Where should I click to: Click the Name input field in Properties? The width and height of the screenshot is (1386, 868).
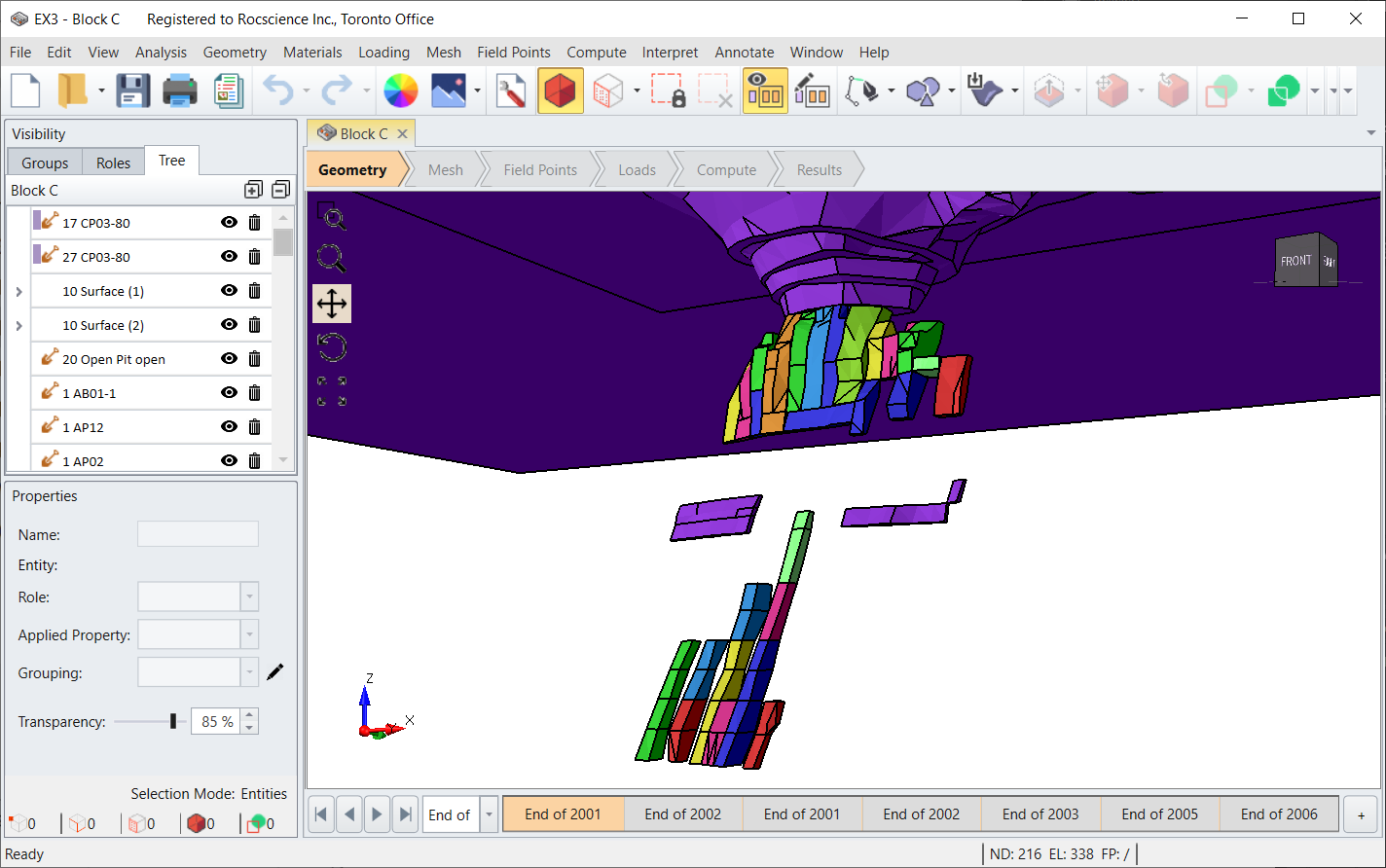tap(198, 533)
